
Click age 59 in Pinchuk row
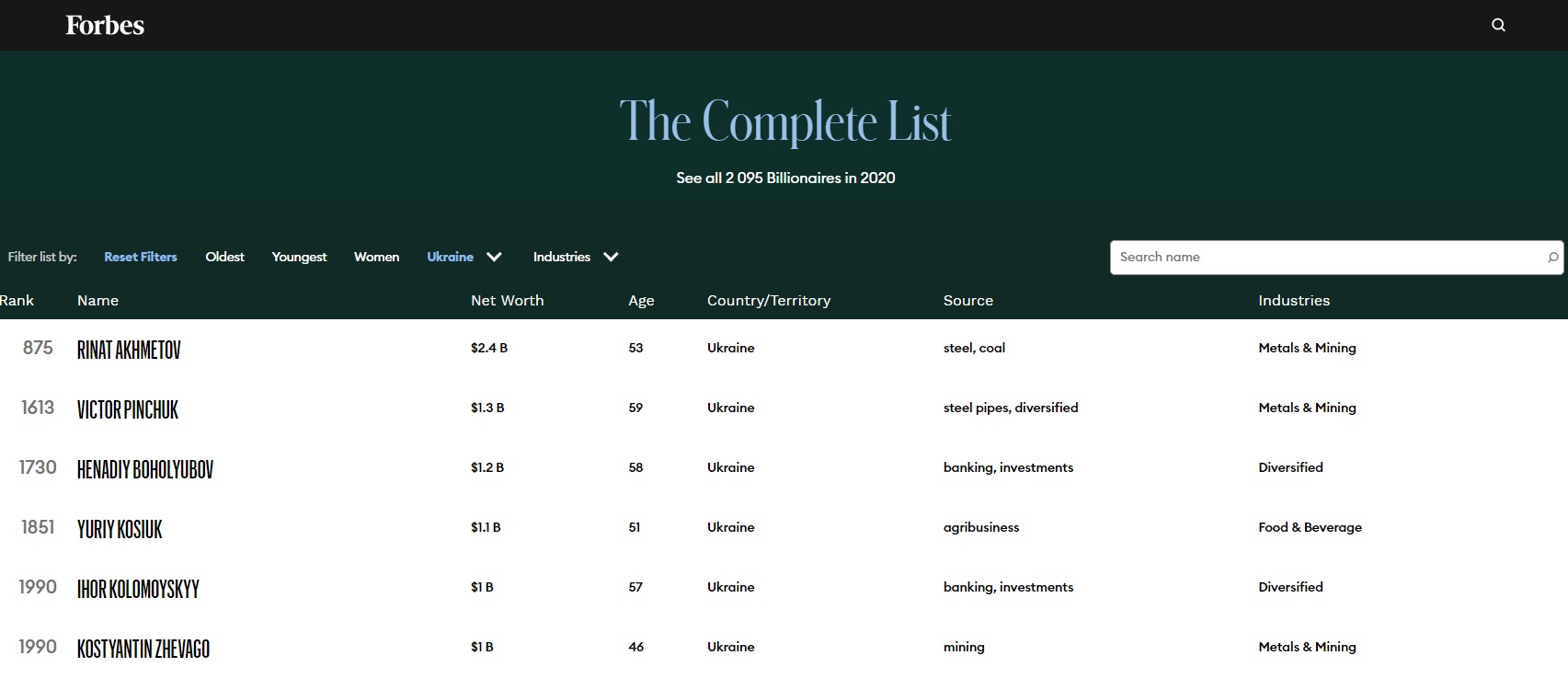click(635, 408)
